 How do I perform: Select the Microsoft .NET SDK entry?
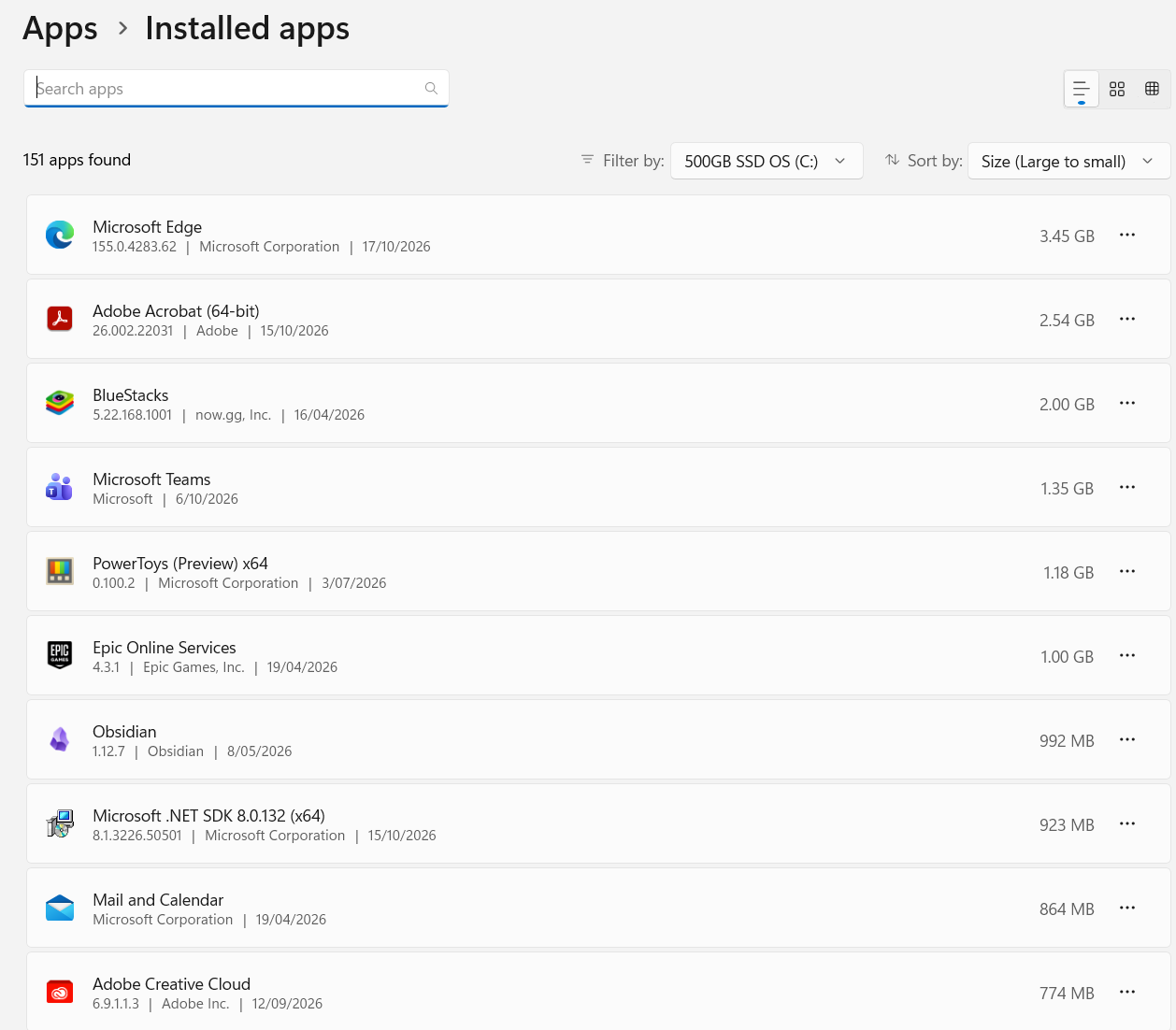(x=598, y=823)
